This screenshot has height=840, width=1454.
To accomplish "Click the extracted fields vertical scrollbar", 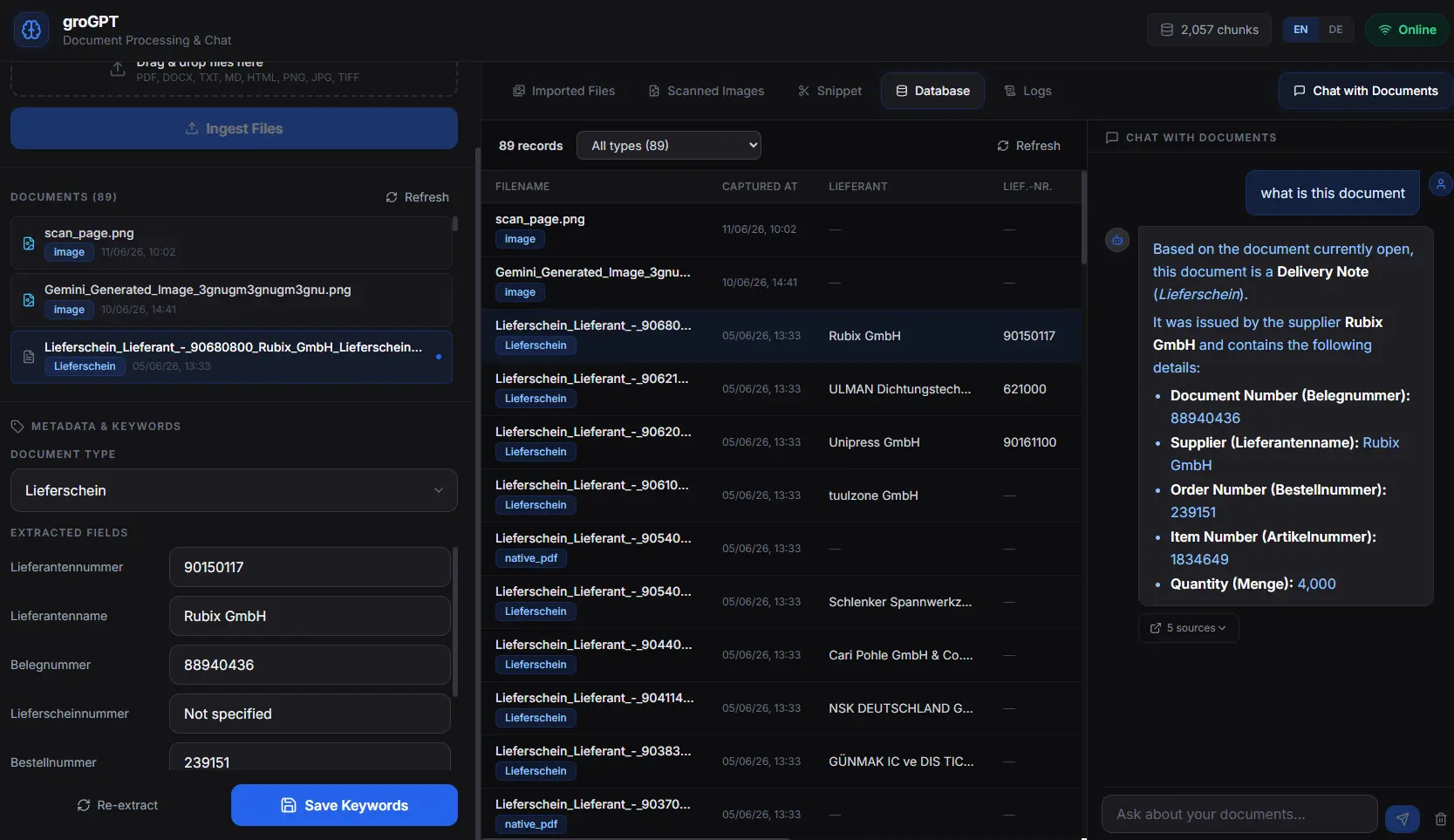I will (x=454, y=621).
